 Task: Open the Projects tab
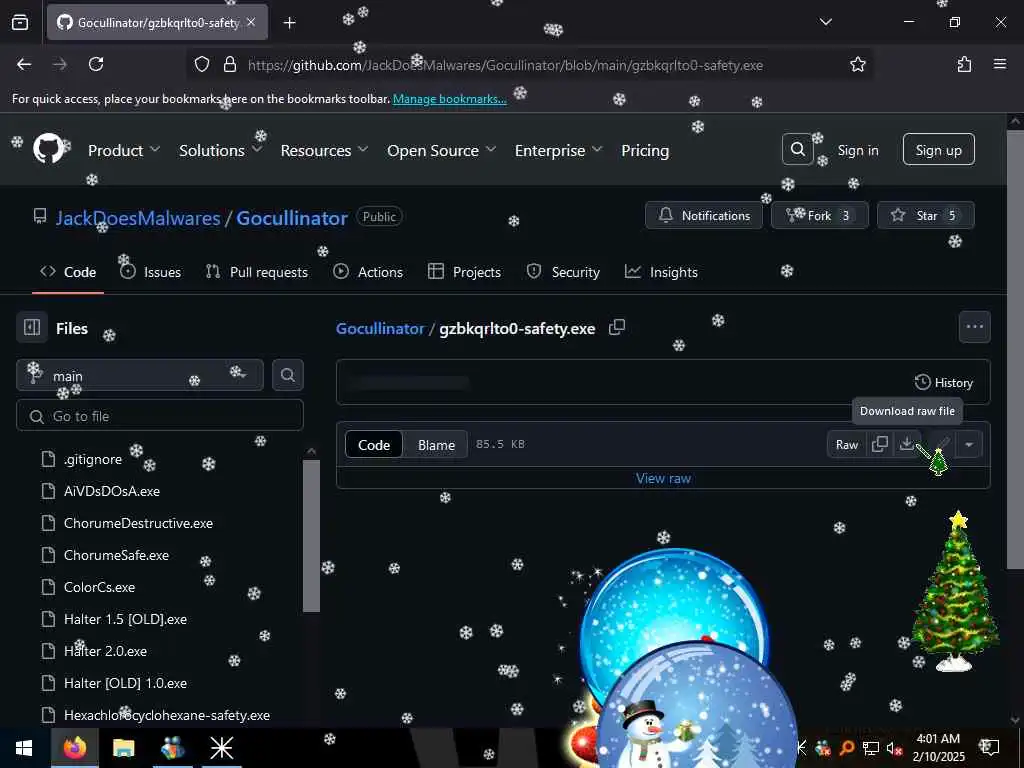464,272
